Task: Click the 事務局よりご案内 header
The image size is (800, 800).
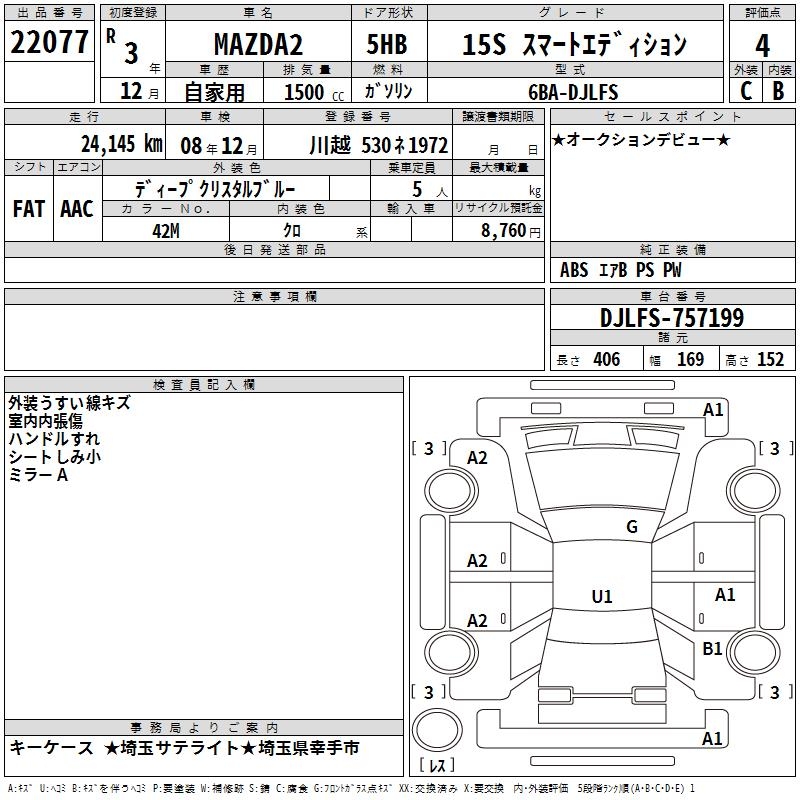Action: [x=204, y=728]
